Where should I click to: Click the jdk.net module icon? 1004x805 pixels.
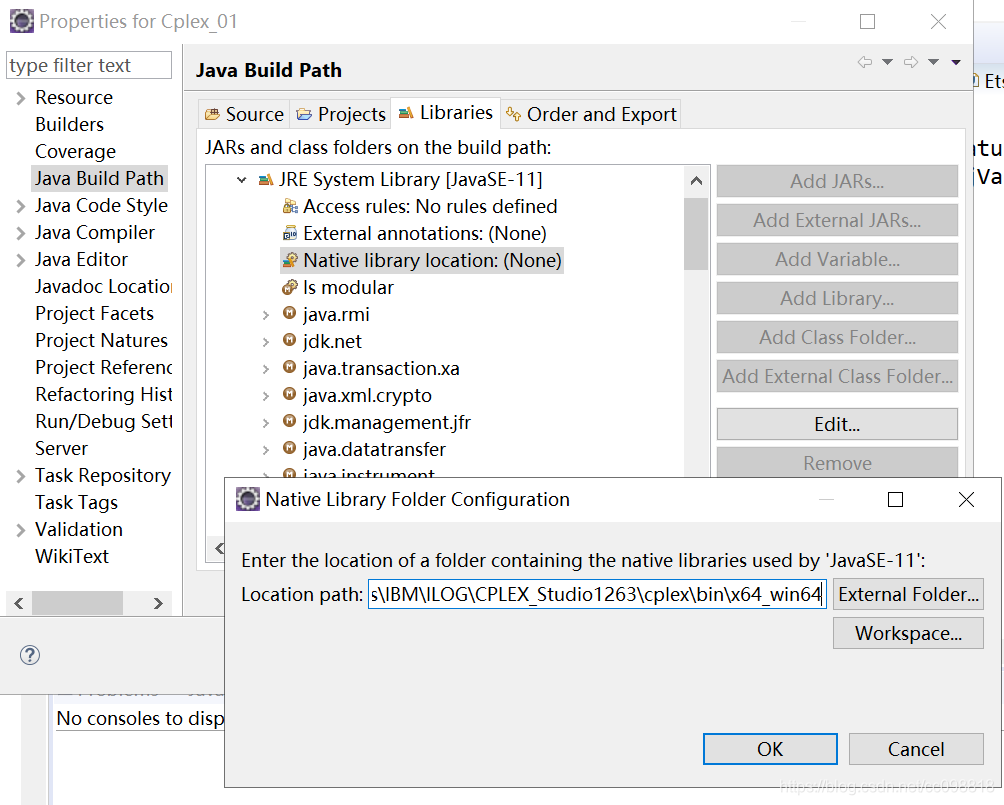289,339
